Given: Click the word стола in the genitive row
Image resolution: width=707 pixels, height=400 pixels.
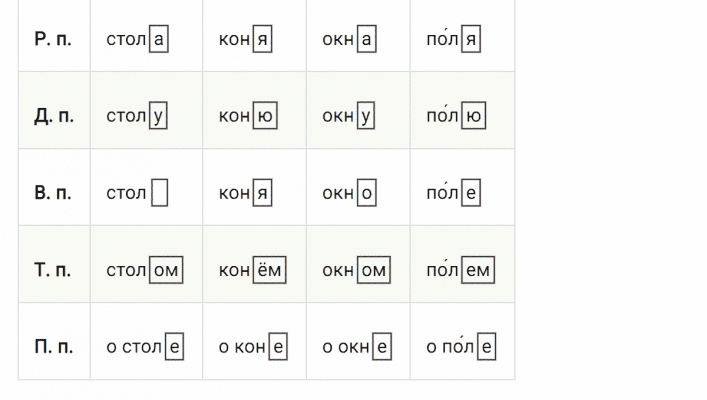Looking at the screenshot, I should coord(136,39).
